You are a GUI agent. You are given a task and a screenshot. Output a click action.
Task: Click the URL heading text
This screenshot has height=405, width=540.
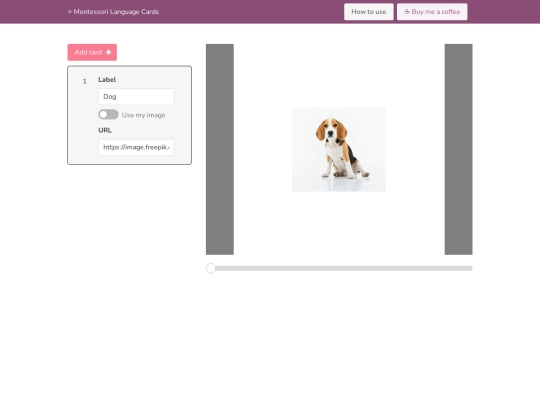tap(105, 130)
